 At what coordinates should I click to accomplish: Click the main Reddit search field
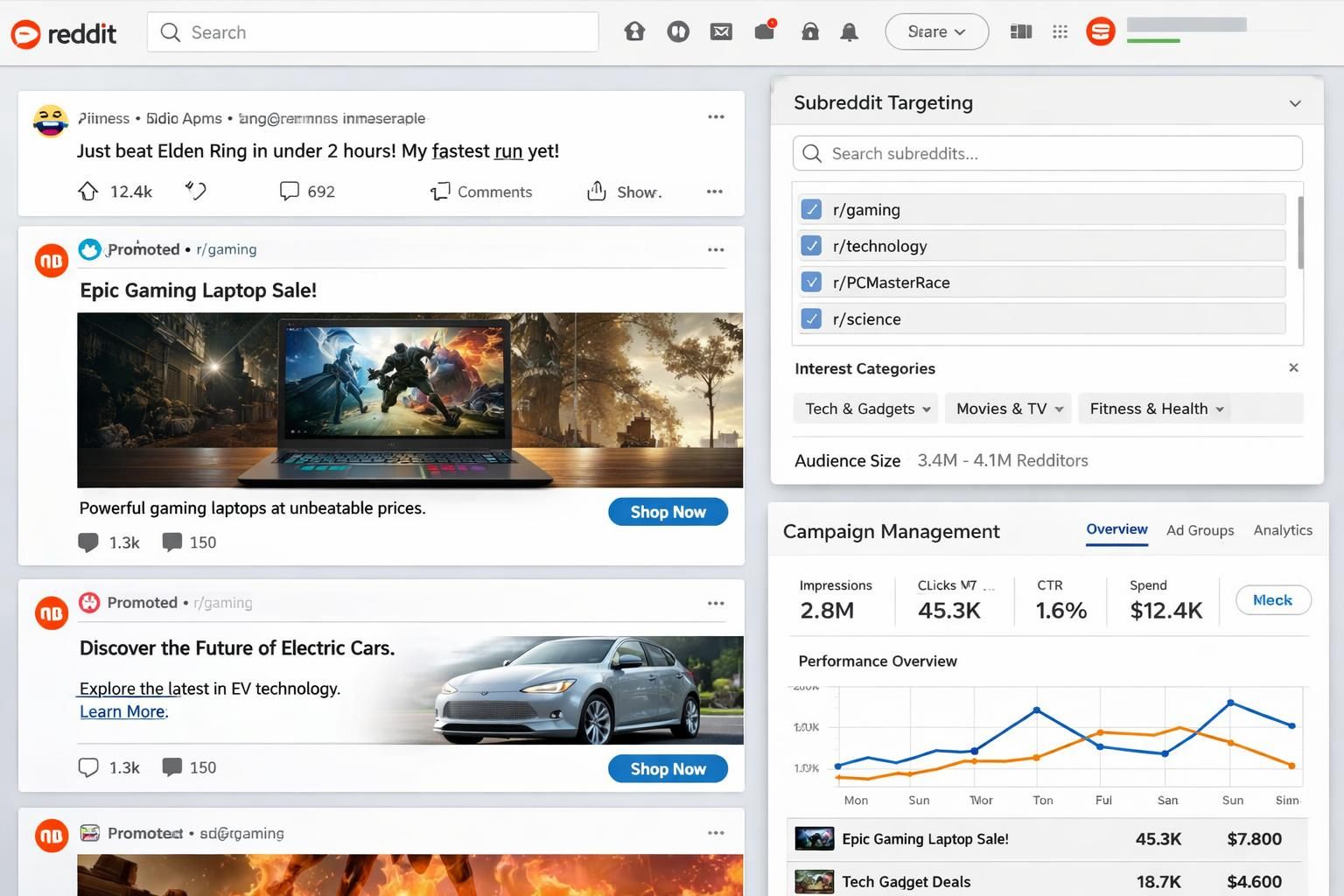point(373,32)
